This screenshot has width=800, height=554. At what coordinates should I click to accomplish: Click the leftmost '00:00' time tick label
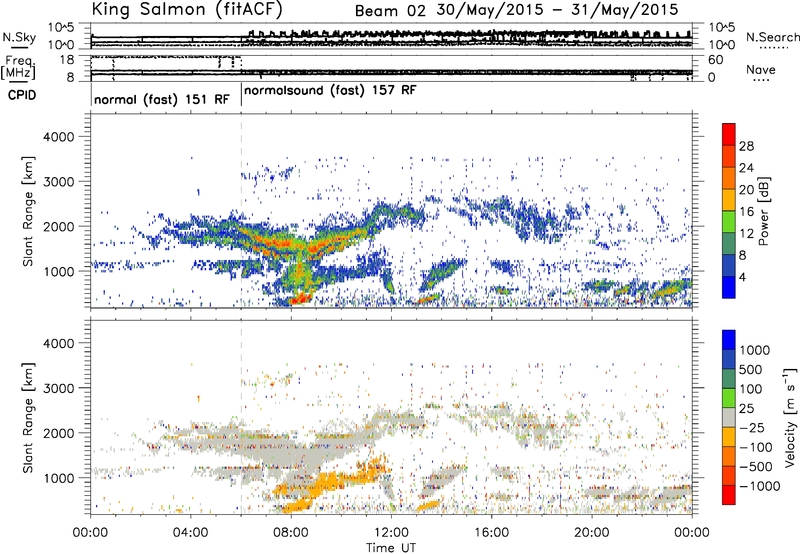click(x=90, y=533)
